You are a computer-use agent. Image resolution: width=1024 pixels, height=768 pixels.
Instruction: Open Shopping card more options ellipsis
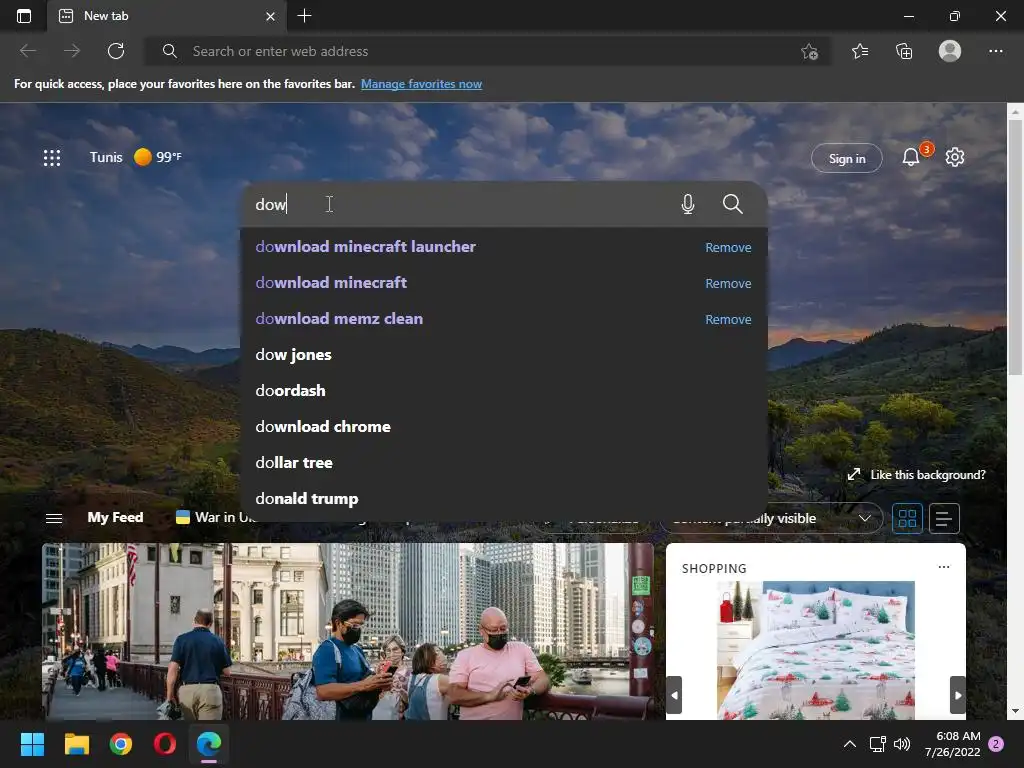(944, 567)
